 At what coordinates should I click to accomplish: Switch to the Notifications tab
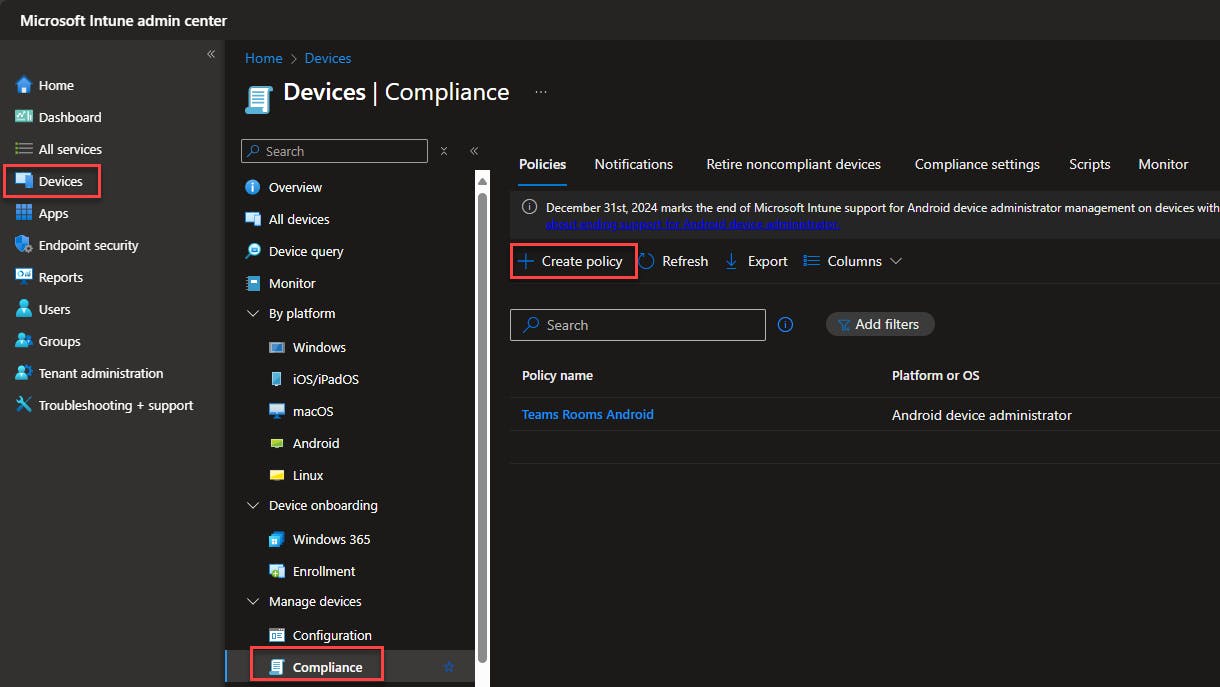pos(633,164)
